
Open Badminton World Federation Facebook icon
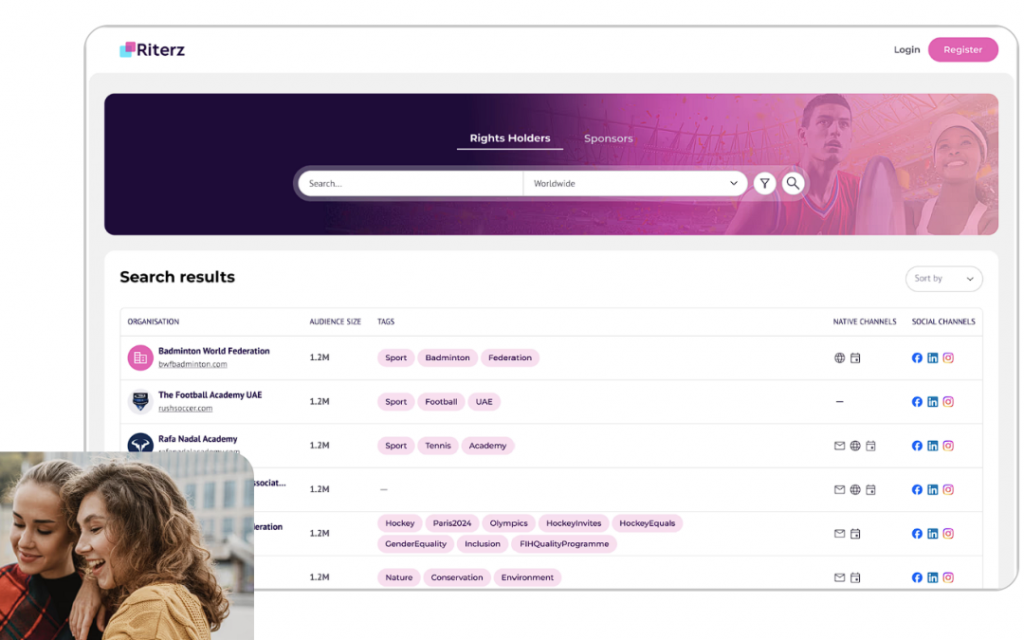tap(917, 358)
